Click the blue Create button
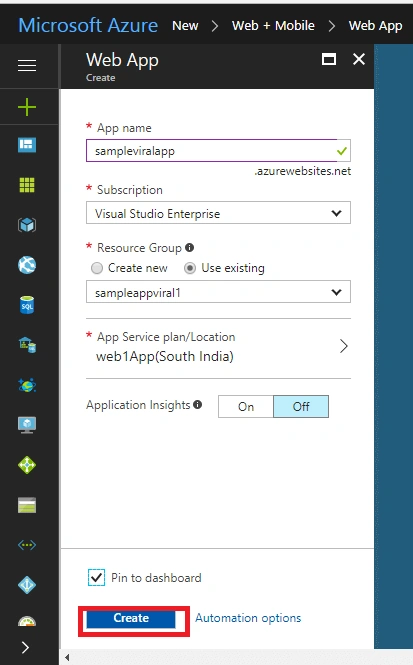This screenshot has width=413, height=665. (131, 619)
